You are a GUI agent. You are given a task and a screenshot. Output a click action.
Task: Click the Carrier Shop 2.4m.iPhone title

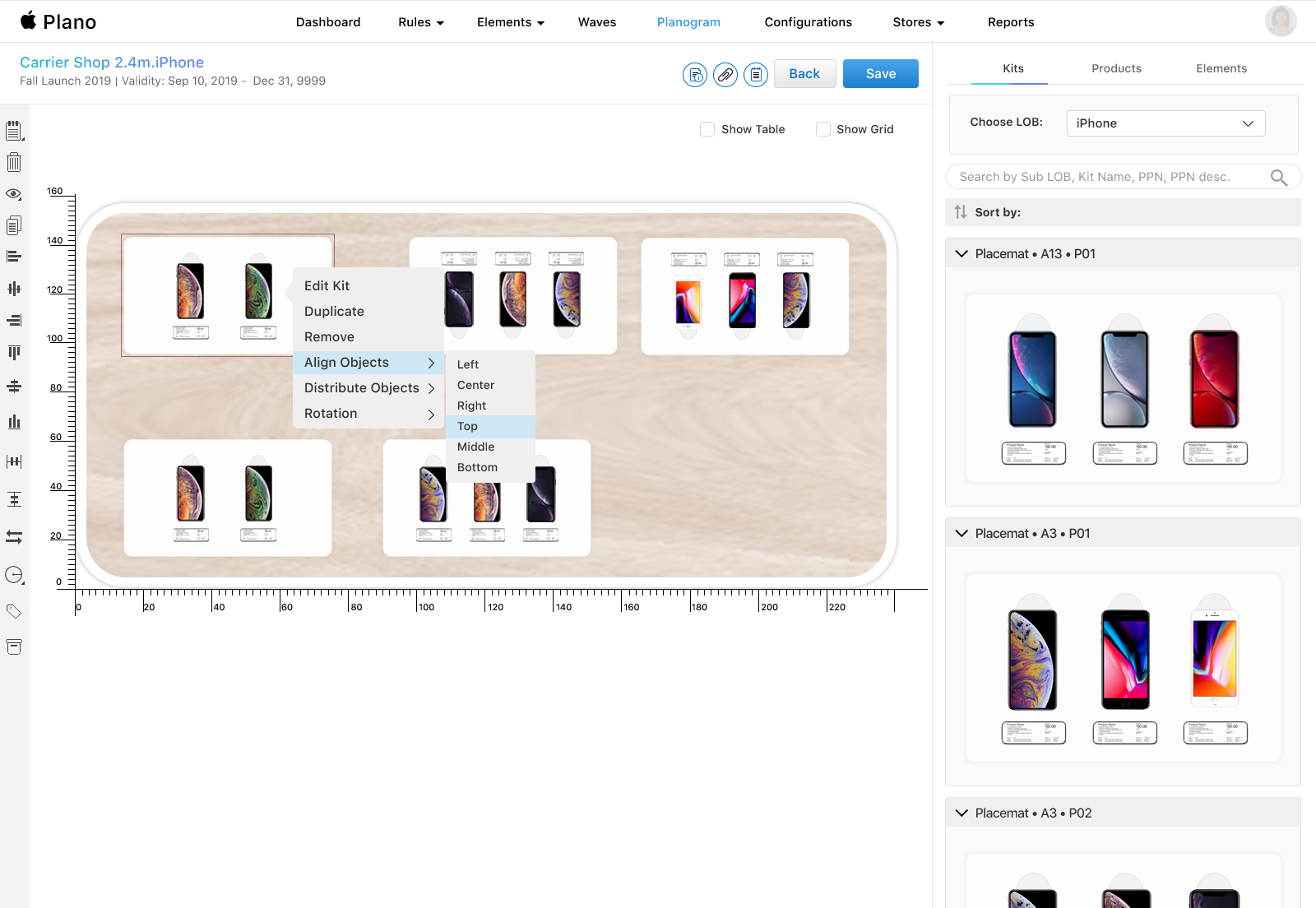(x=112, y=63)
